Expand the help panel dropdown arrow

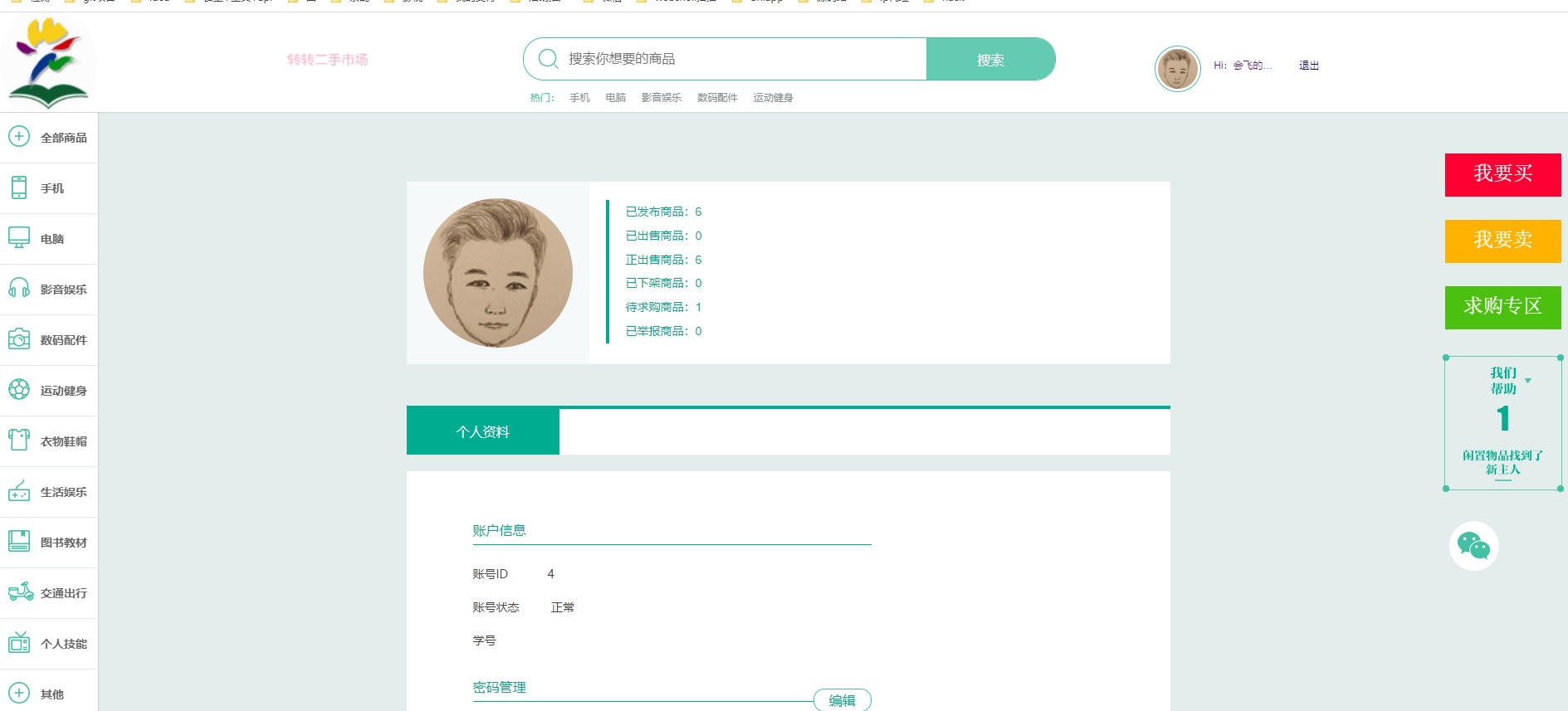pos(1528,381)
